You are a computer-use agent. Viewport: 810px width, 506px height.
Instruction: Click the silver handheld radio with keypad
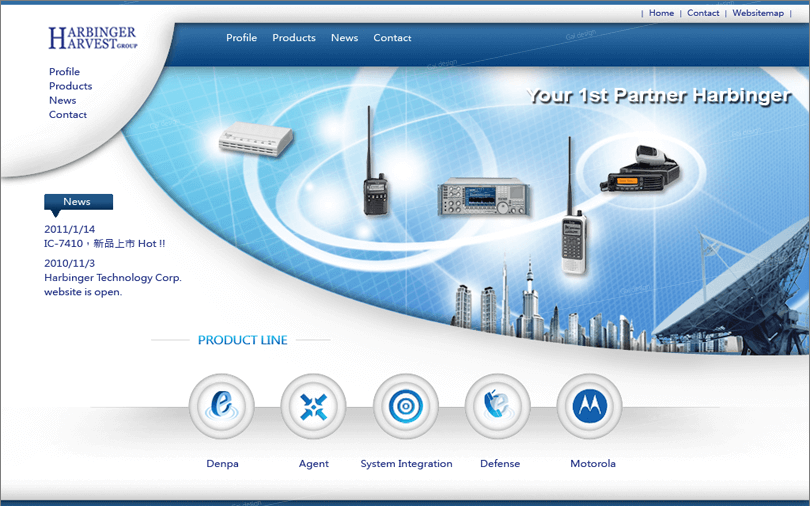(x=573, y=205)
